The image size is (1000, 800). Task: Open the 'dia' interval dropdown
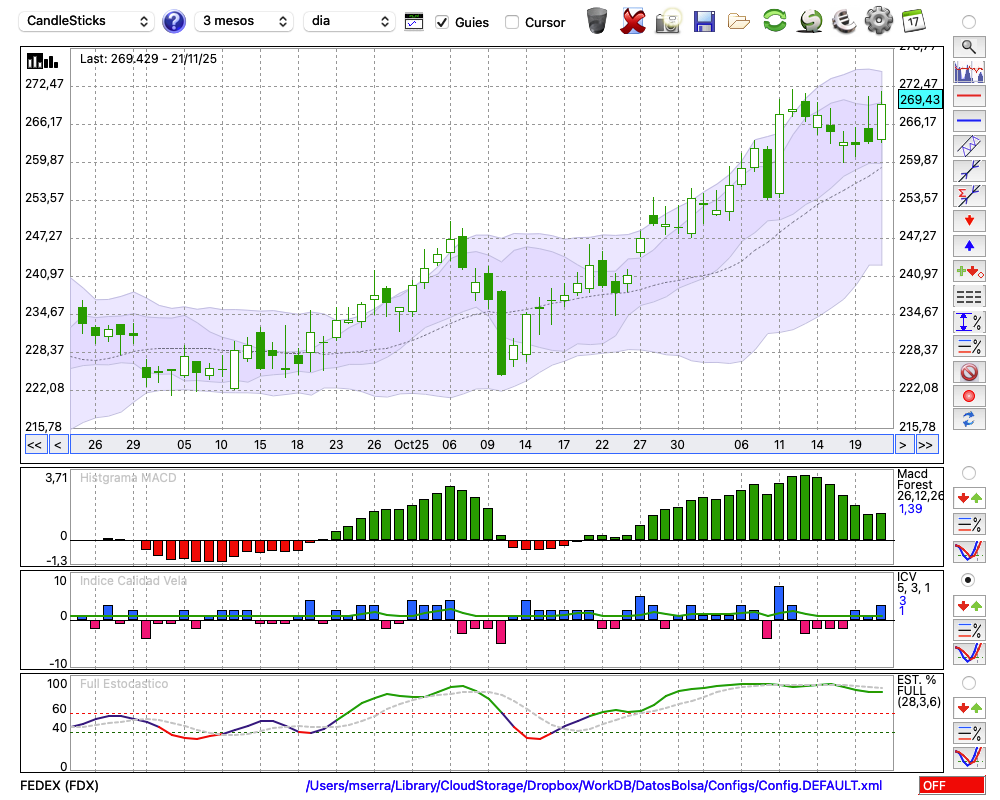tap(349, 21)
